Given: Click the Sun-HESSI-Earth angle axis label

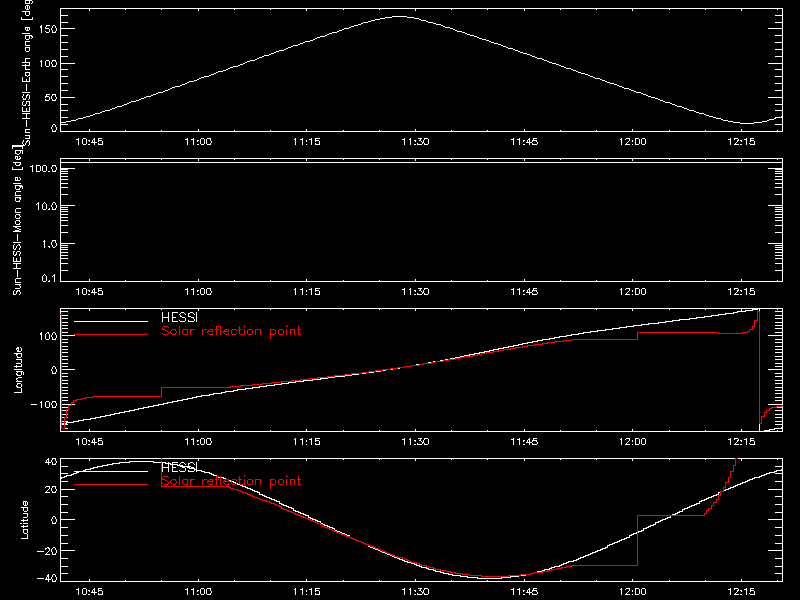Looking at the screenshot, I should point(27,72).
